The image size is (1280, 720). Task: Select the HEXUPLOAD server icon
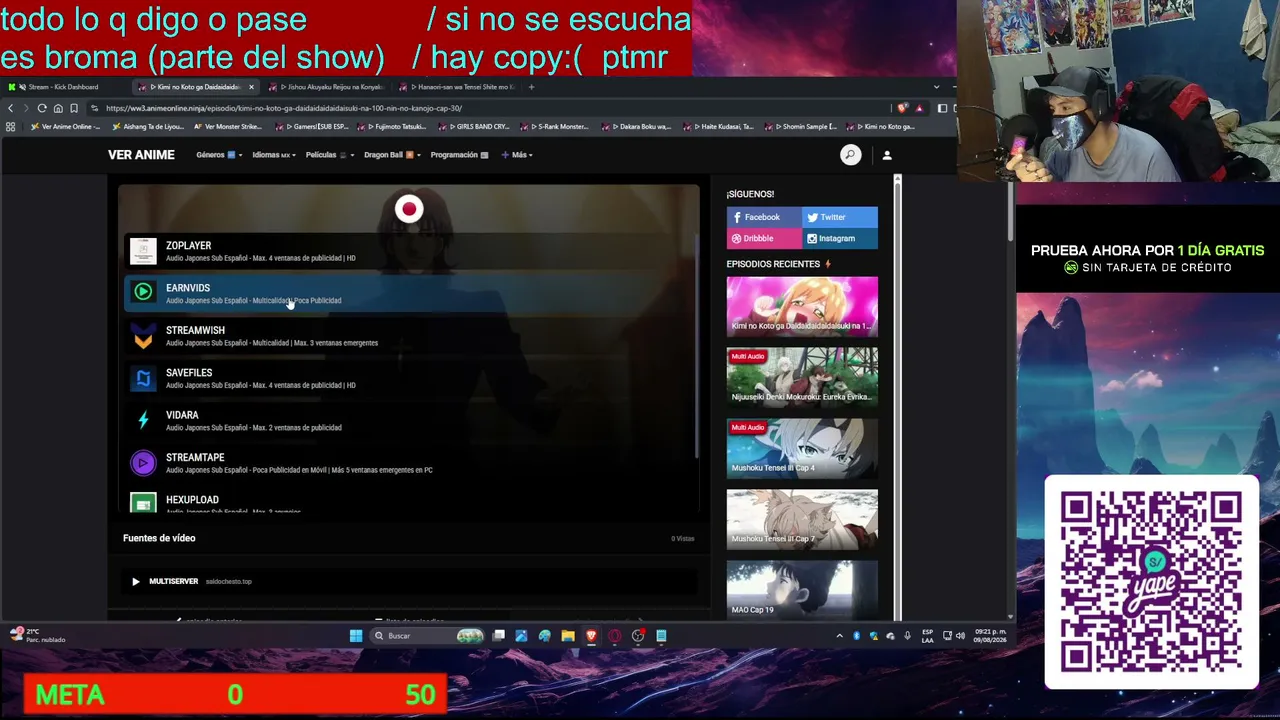point(143,503)
